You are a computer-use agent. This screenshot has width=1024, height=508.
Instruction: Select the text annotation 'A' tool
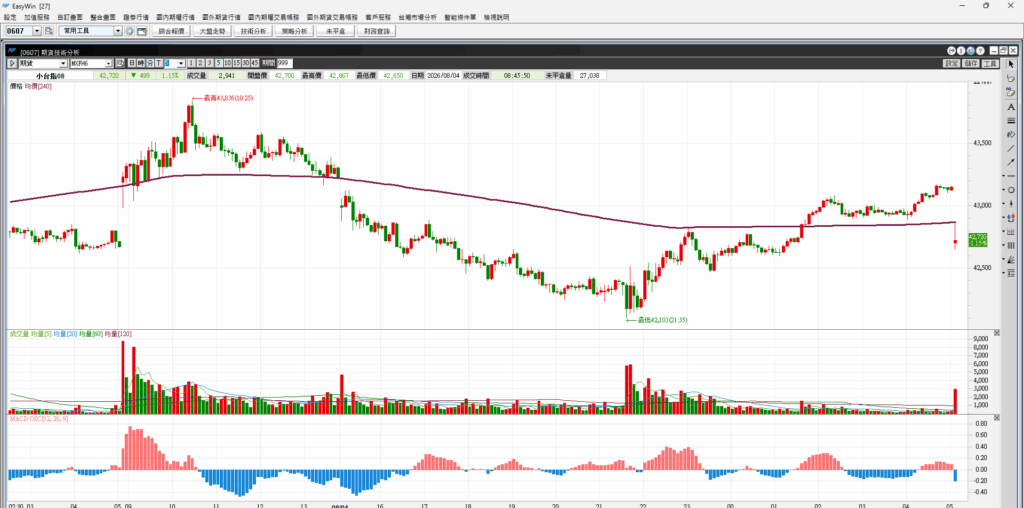pyautogui.click(x=1011, y=106)
